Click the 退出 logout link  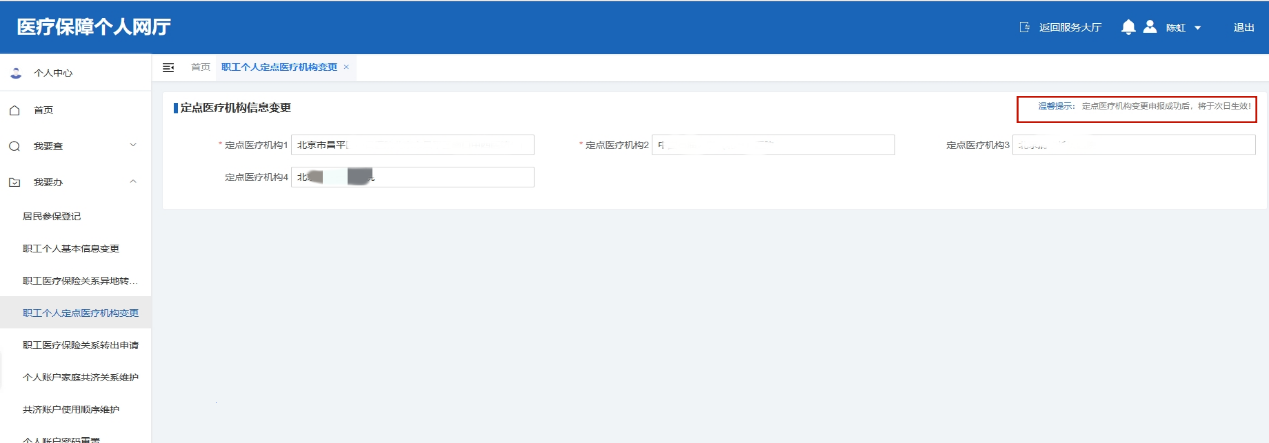point(1243,27)
